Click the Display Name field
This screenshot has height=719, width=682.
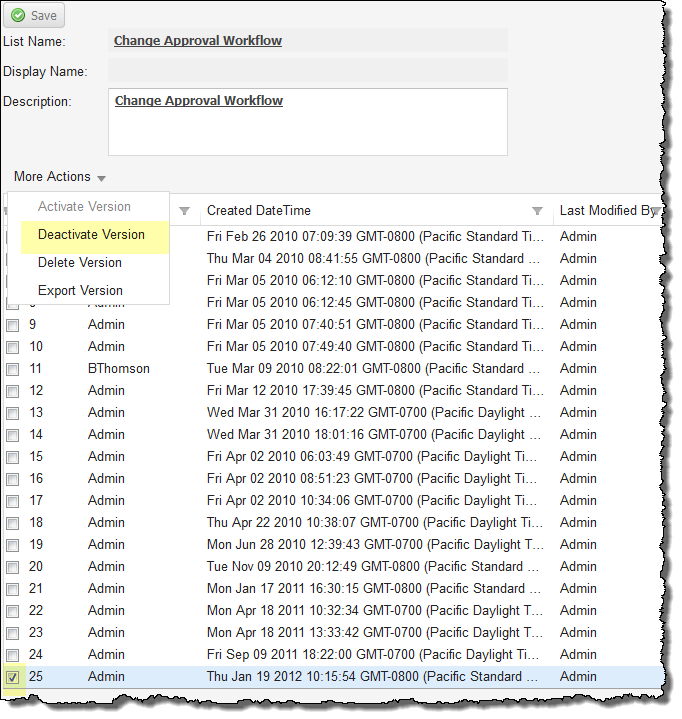click(308, 71)
